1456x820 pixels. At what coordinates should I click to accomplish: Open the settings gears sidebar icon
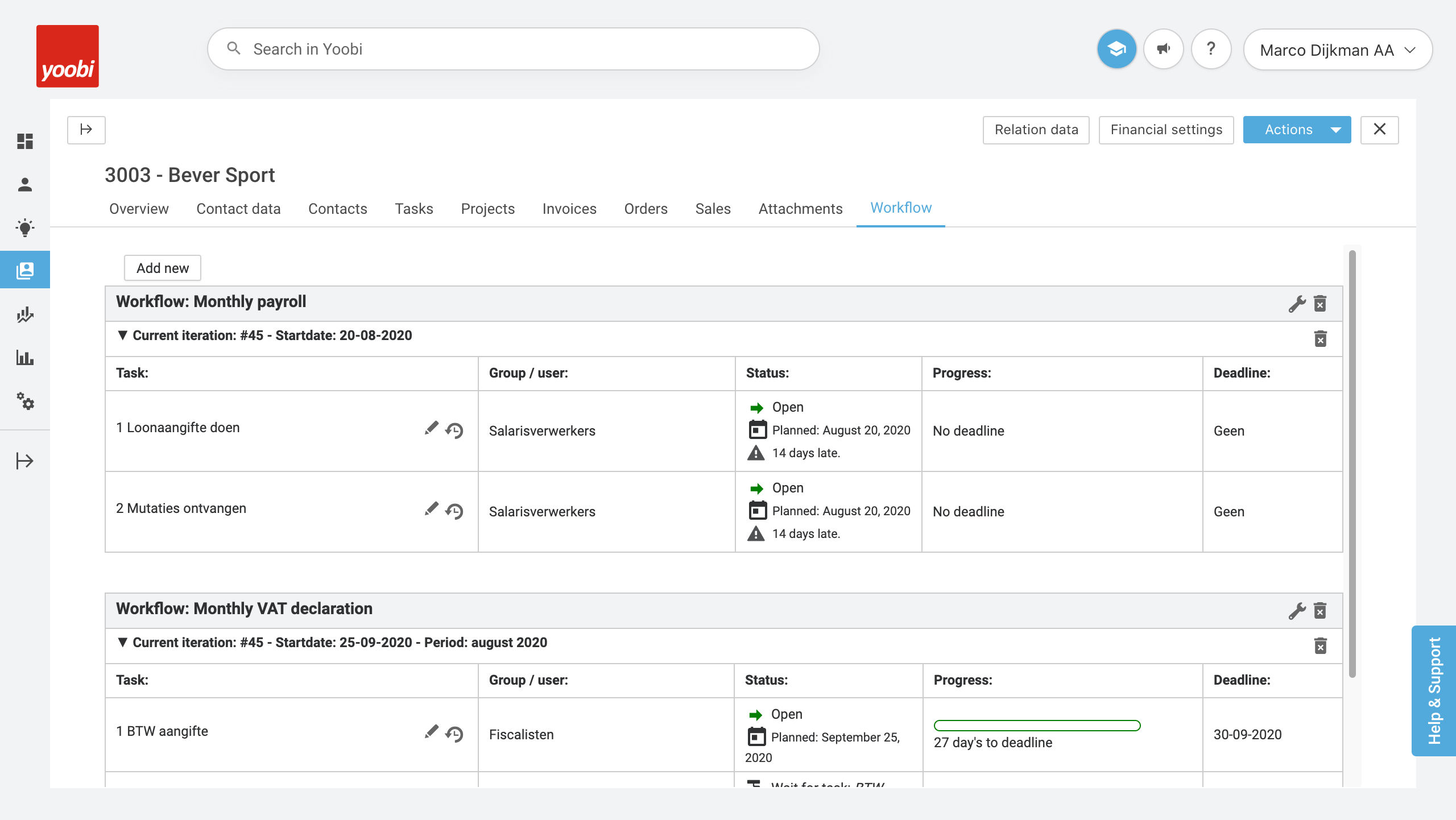[25, 401]
